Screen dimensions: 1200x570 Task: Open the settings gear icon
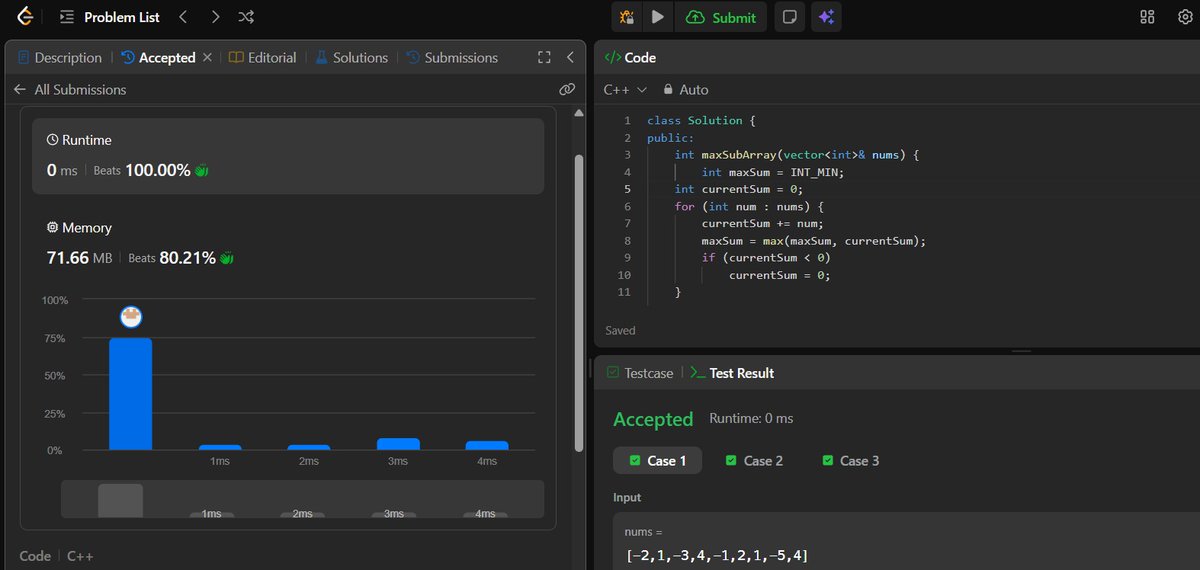1185,17
